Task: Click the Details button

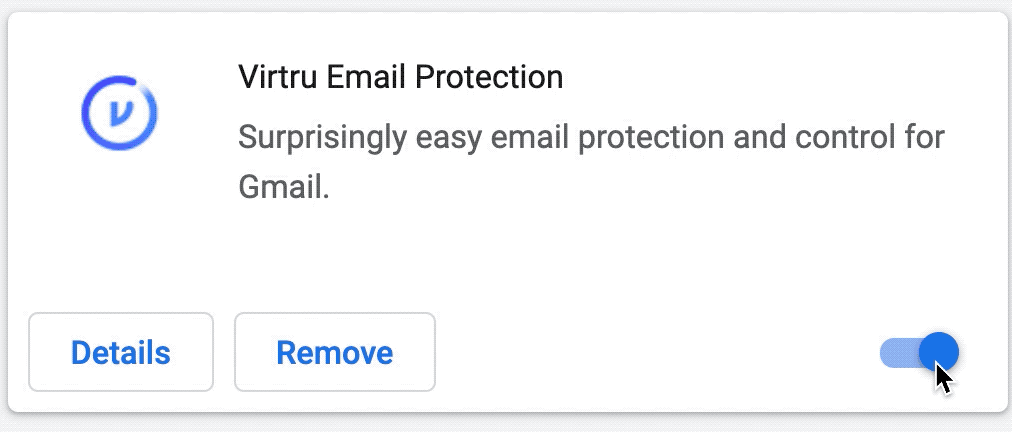Action: 121,352
